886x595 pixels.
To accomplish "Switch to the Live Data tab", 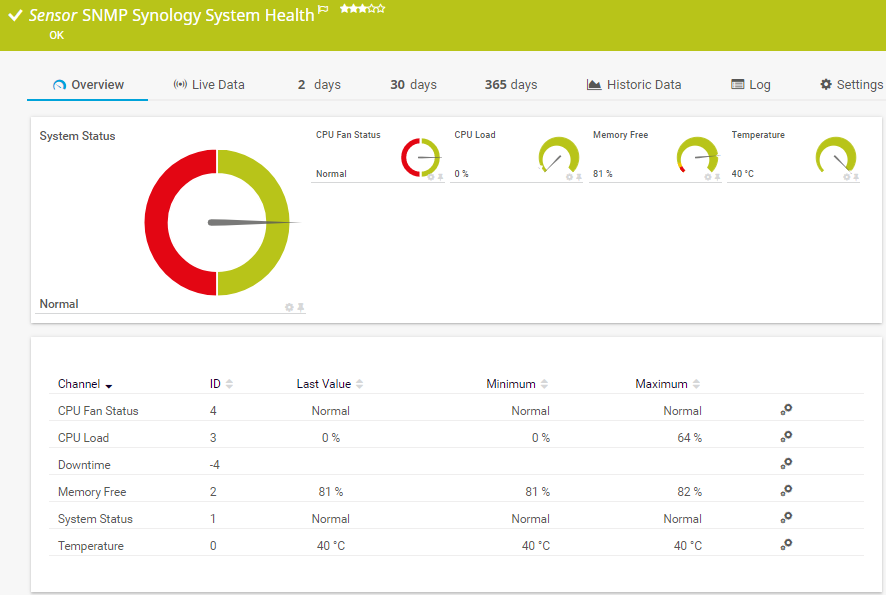I will 208,85.
